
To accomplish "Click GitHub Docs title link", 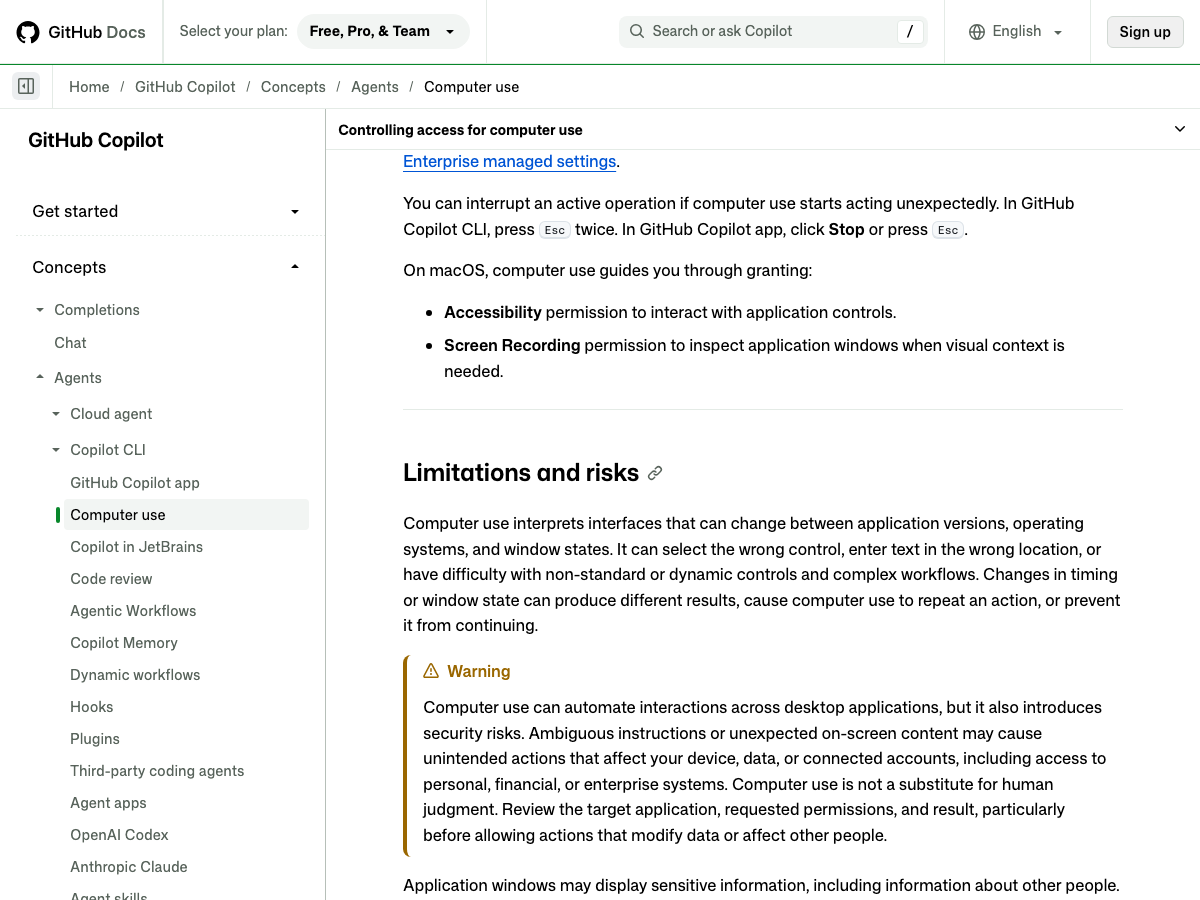I will 97,32.
